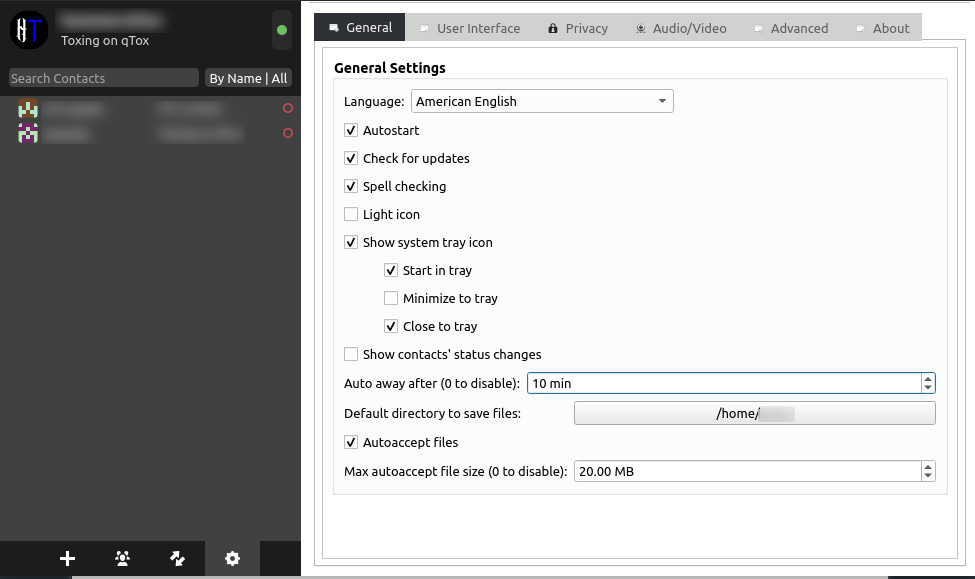The image size is (975, 579).
Task: Click the Privacy tab lock icon
Action: (553, 29)
